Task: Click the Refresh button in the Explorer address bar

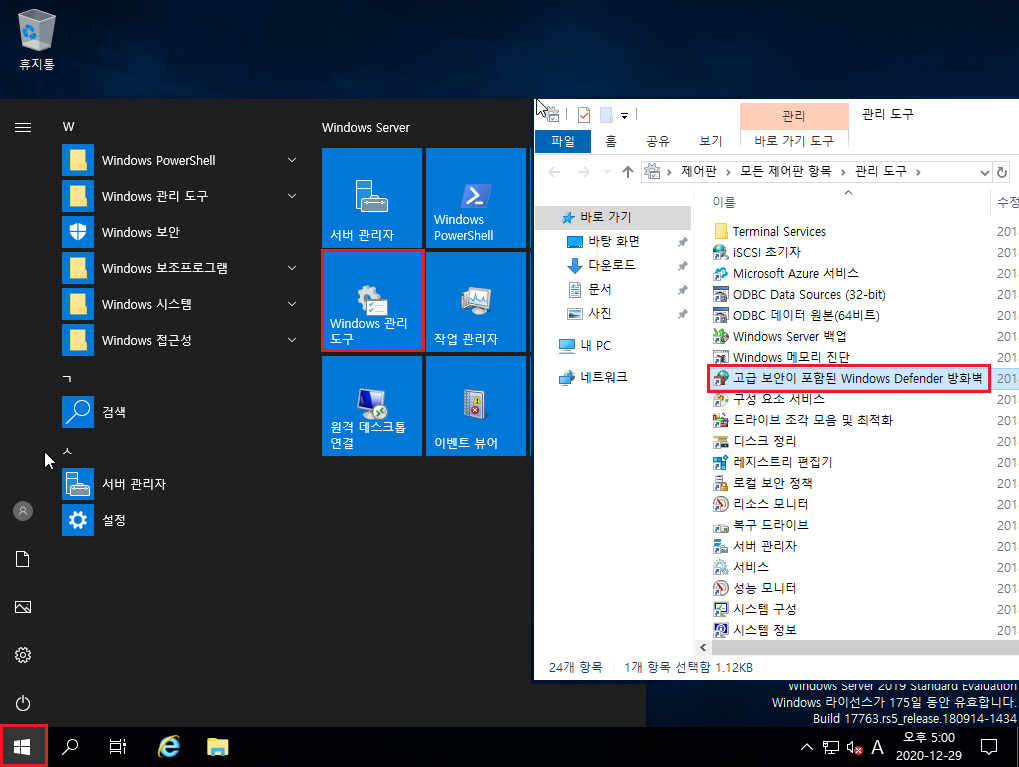Action: point(1002,172)
